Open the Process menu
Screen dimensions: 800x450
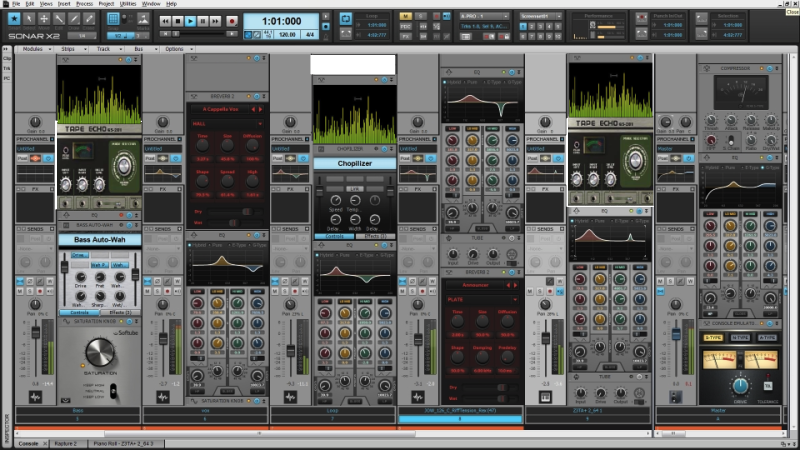click(84, 4)
